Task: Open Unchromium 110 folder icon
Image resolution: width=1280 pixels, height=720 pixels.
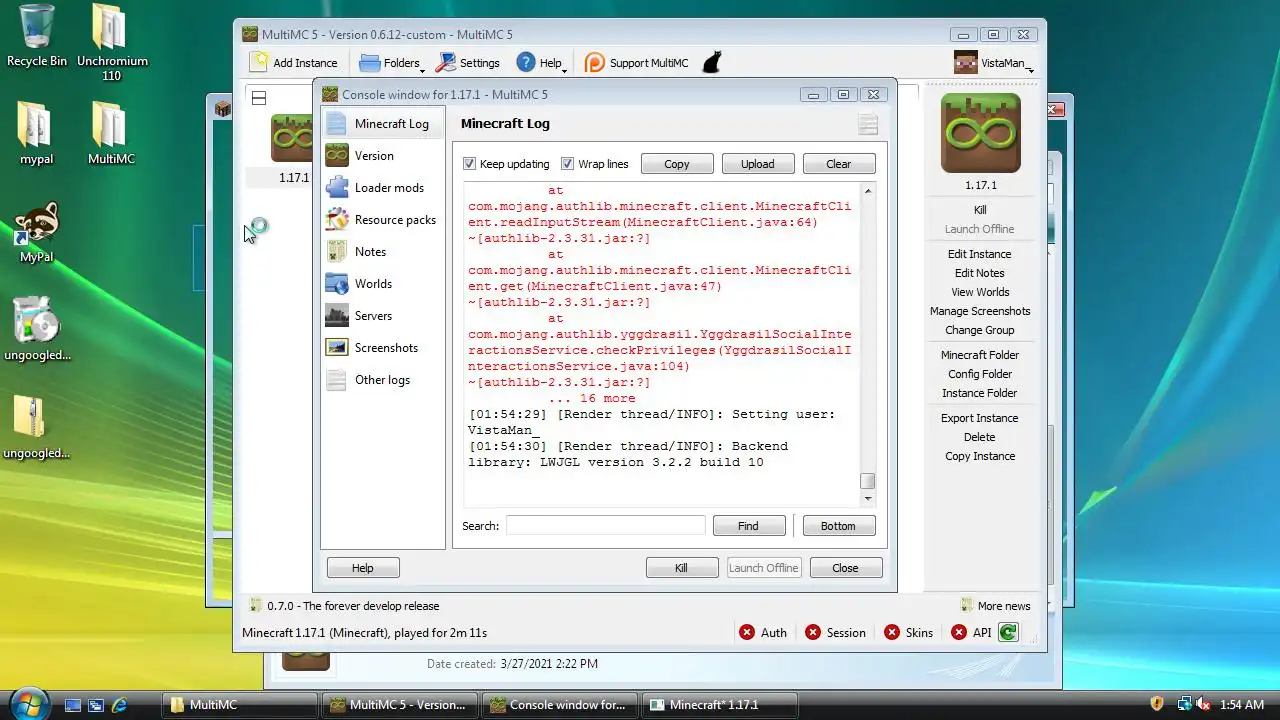Action: tap(109, 27)
